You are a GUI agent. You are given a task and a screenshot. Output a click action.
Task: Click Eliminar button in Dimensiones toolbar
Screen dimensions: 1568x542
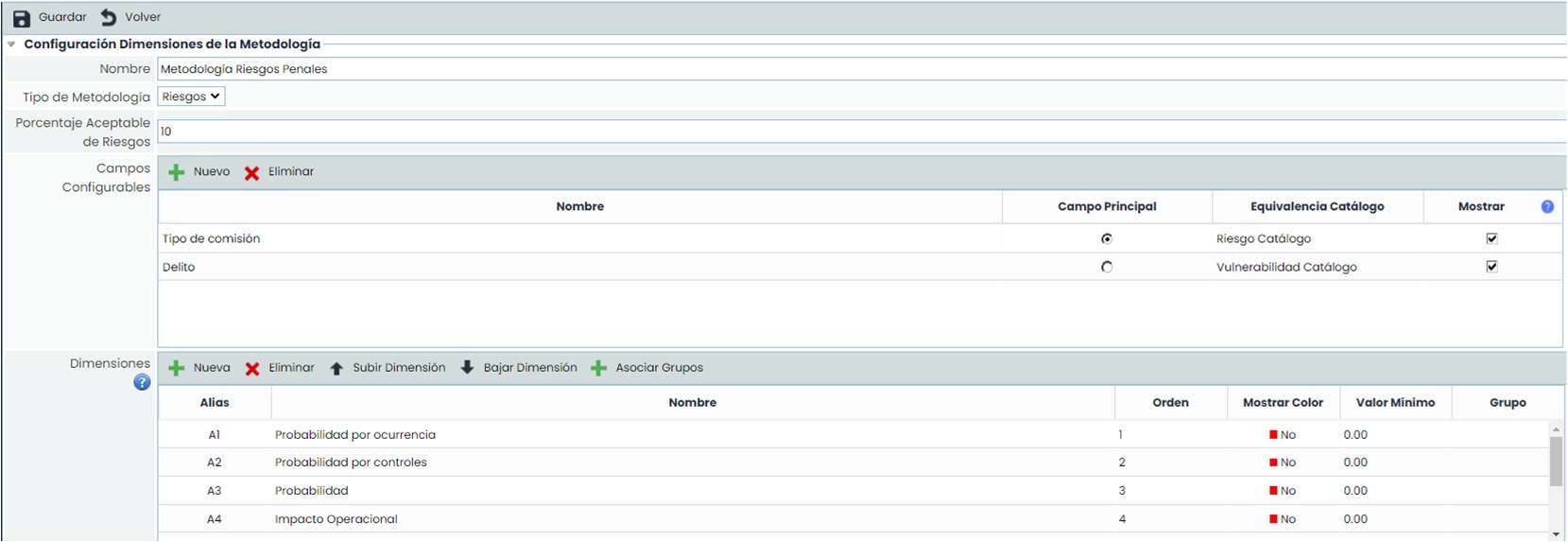(x=280, y=368)
